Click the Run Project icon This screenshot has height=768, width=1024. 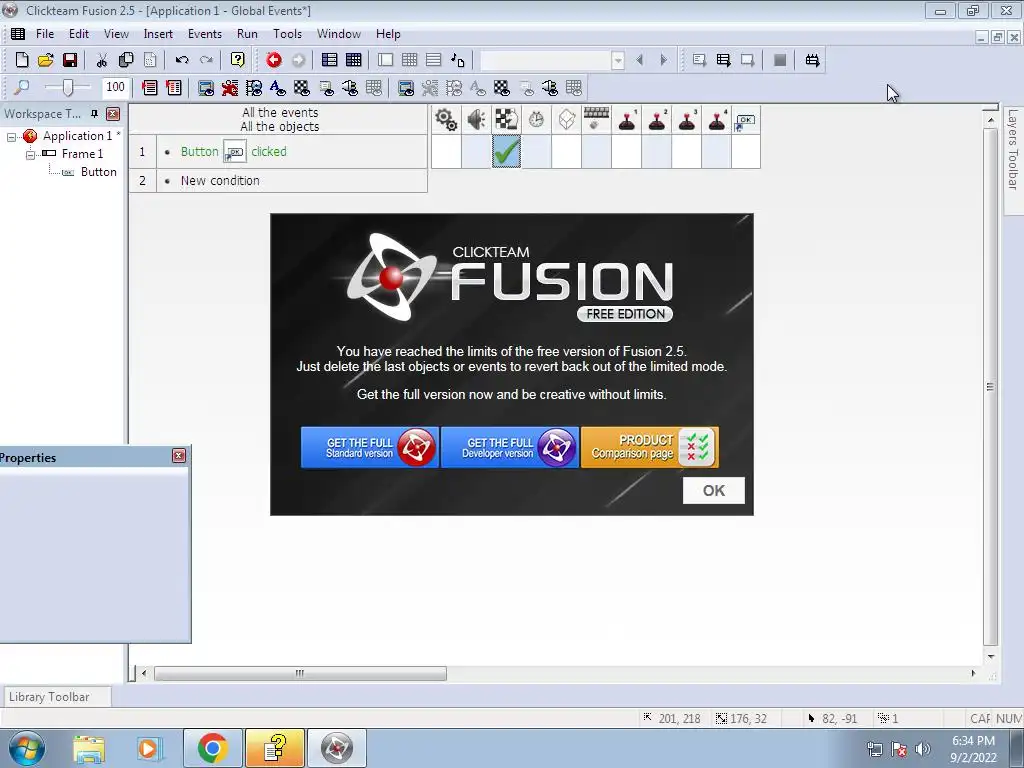pos(699,60)
